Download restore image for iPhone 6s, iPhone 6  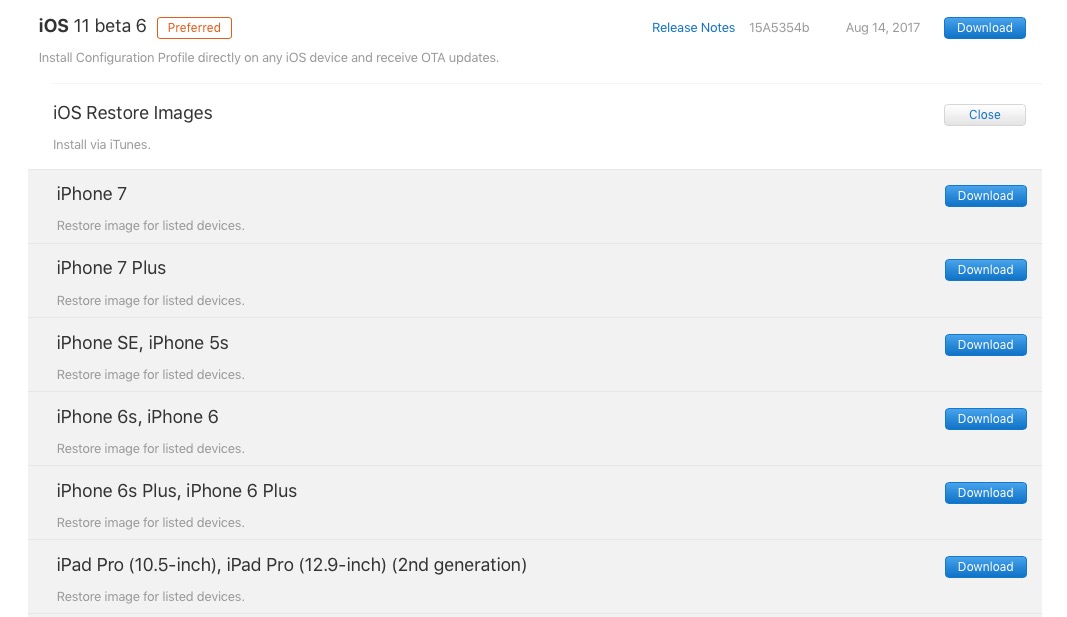click(985, 419)
